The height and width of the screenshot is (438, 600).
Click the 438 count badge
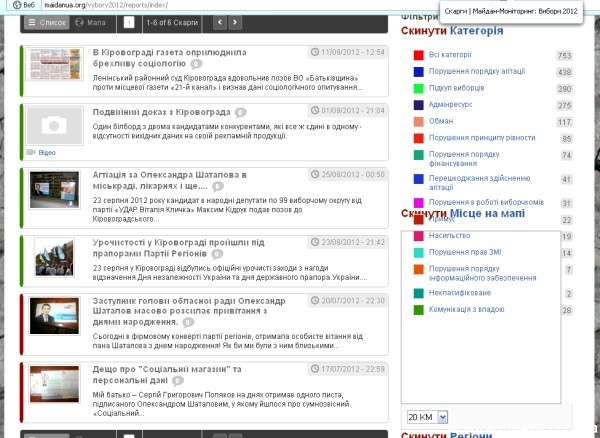tap(564, 72)
